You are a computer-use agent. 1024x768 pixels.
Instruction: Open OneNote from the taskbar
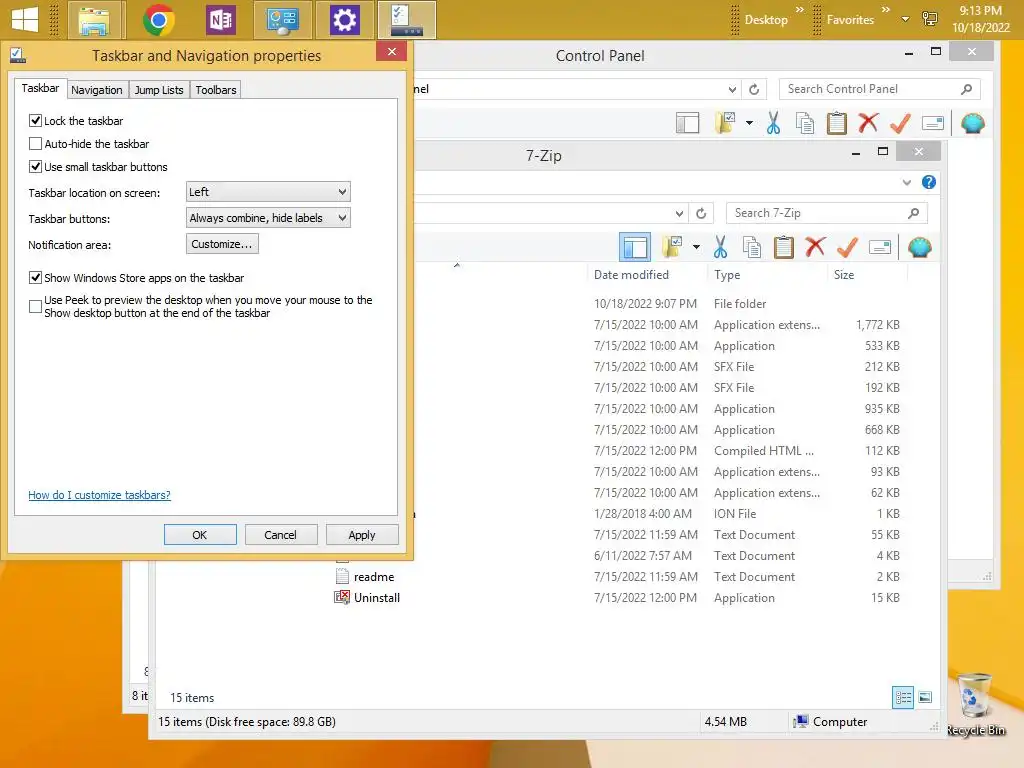(221, 20)
